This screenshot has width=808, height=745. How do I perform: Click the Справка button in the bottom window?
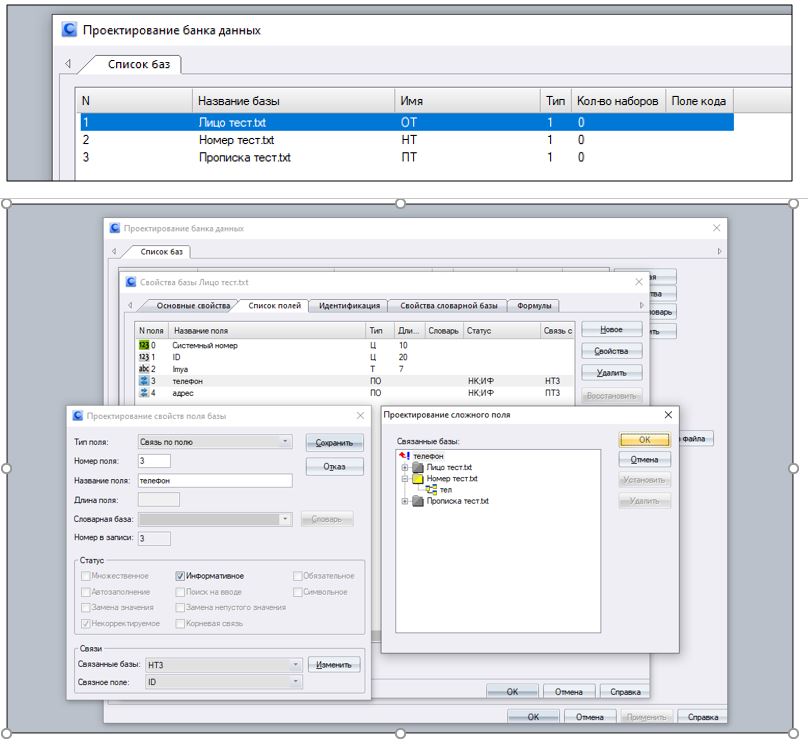click(702, 717)
